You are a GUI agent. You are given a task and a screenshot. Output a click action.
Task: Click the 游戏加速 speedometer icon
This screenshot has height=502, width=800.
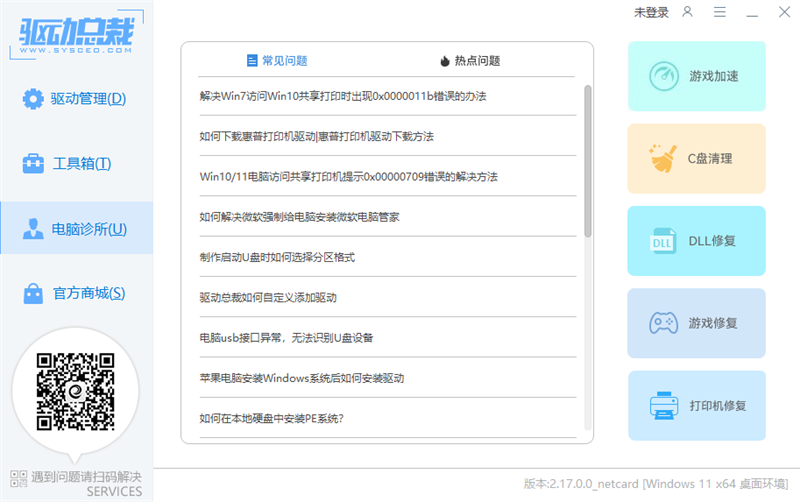663,76
